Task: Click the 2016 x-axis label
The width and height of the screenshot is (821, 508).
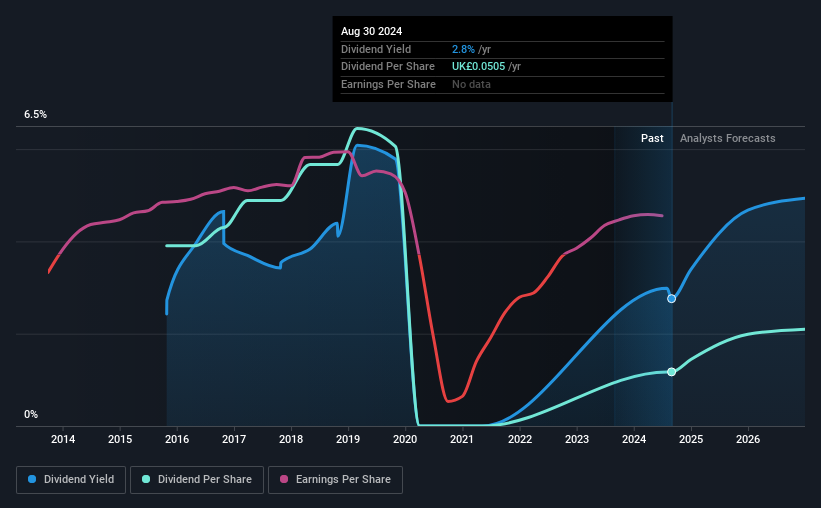Action: click(177, 439)
